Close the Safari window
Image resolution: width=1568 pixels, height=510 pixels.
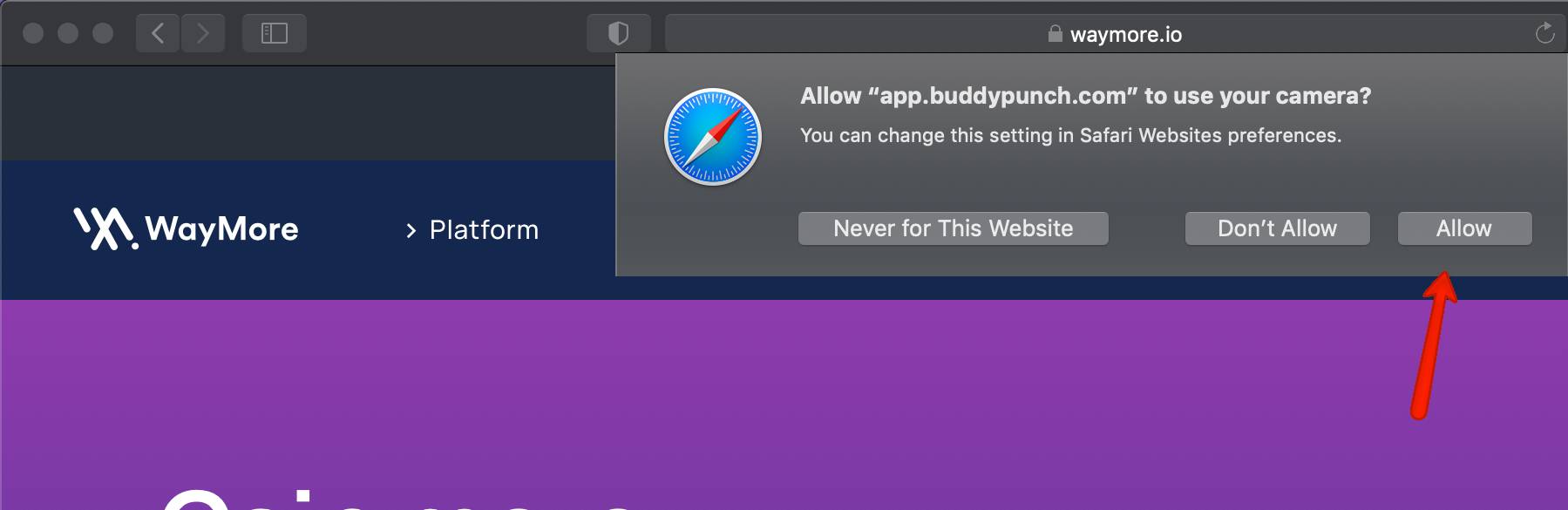tap(33, 33)
